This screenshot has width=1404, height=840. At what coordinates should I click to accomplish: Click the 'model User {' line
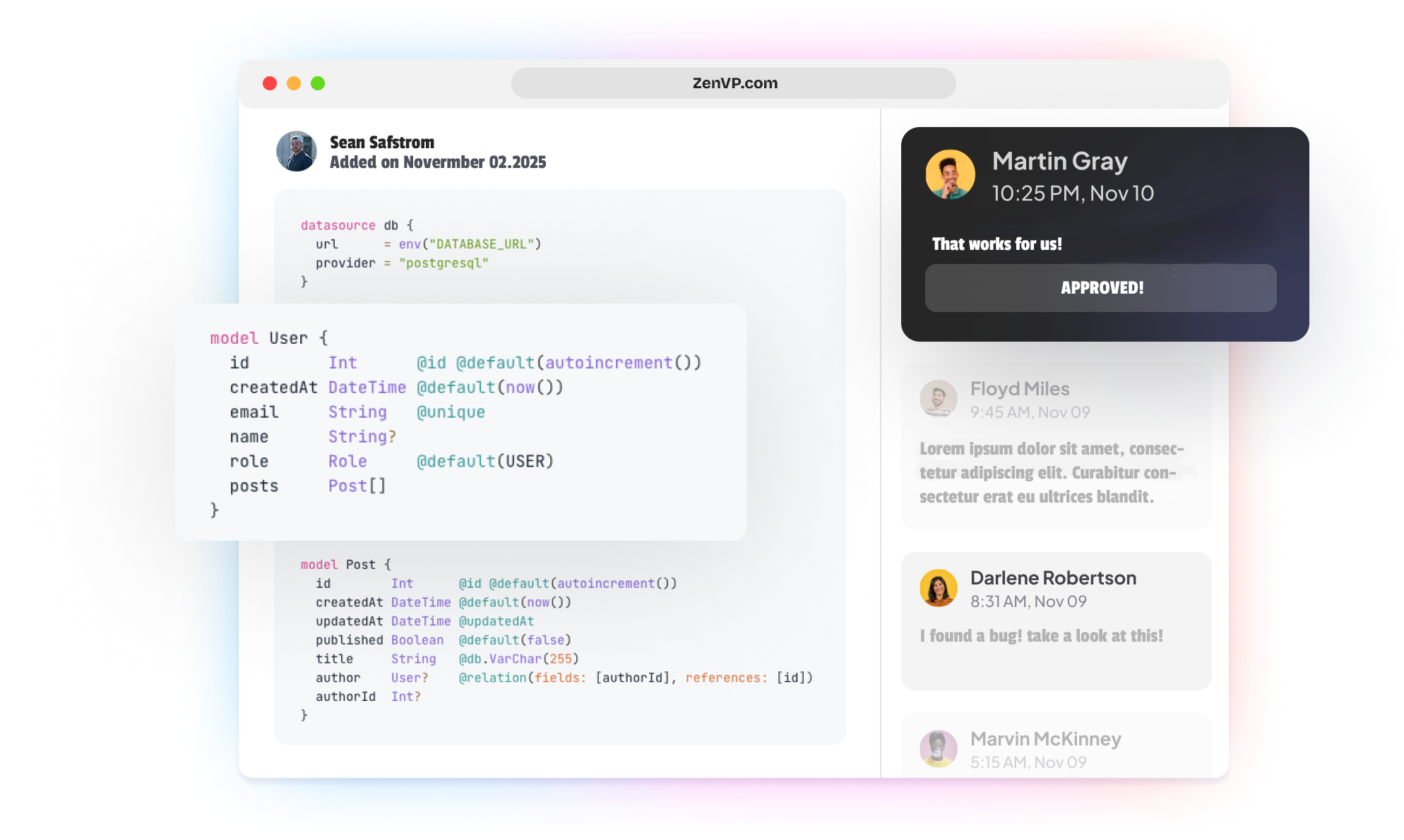click(x=269, y=338)
